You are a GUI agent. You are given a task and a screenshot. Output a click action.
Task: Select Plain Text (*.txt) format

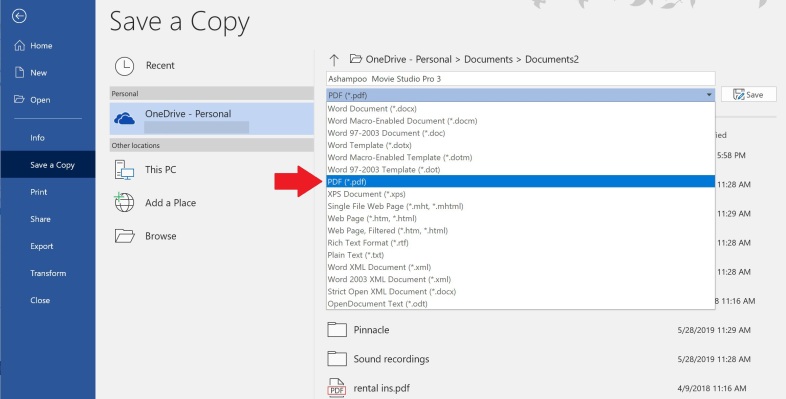520,255
